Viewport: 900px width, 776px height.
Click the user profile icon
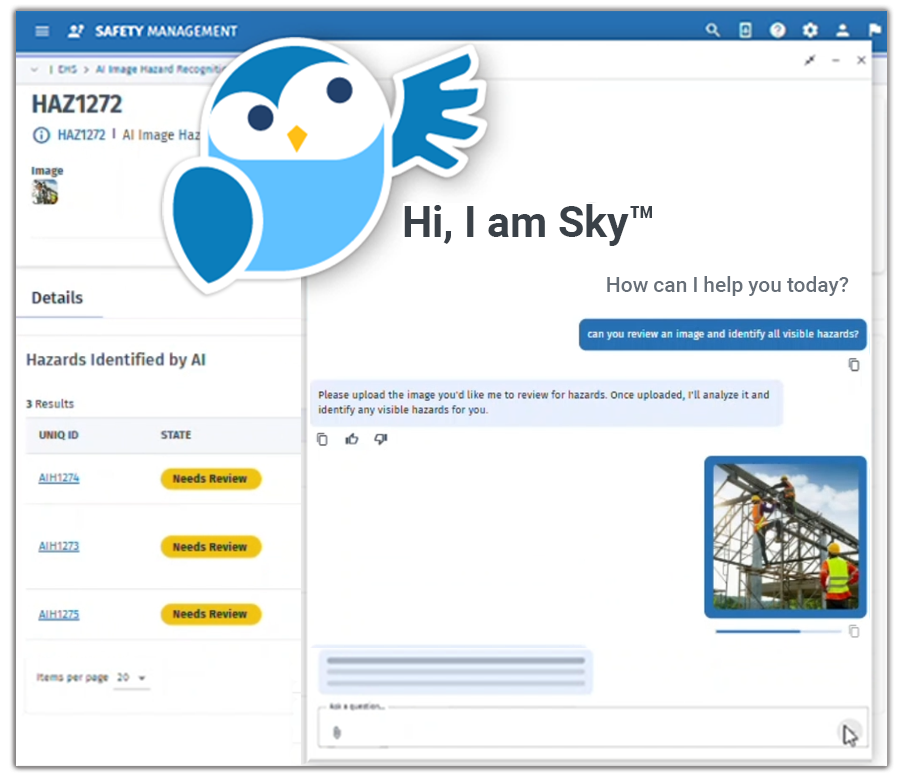[x=842, y=30]
